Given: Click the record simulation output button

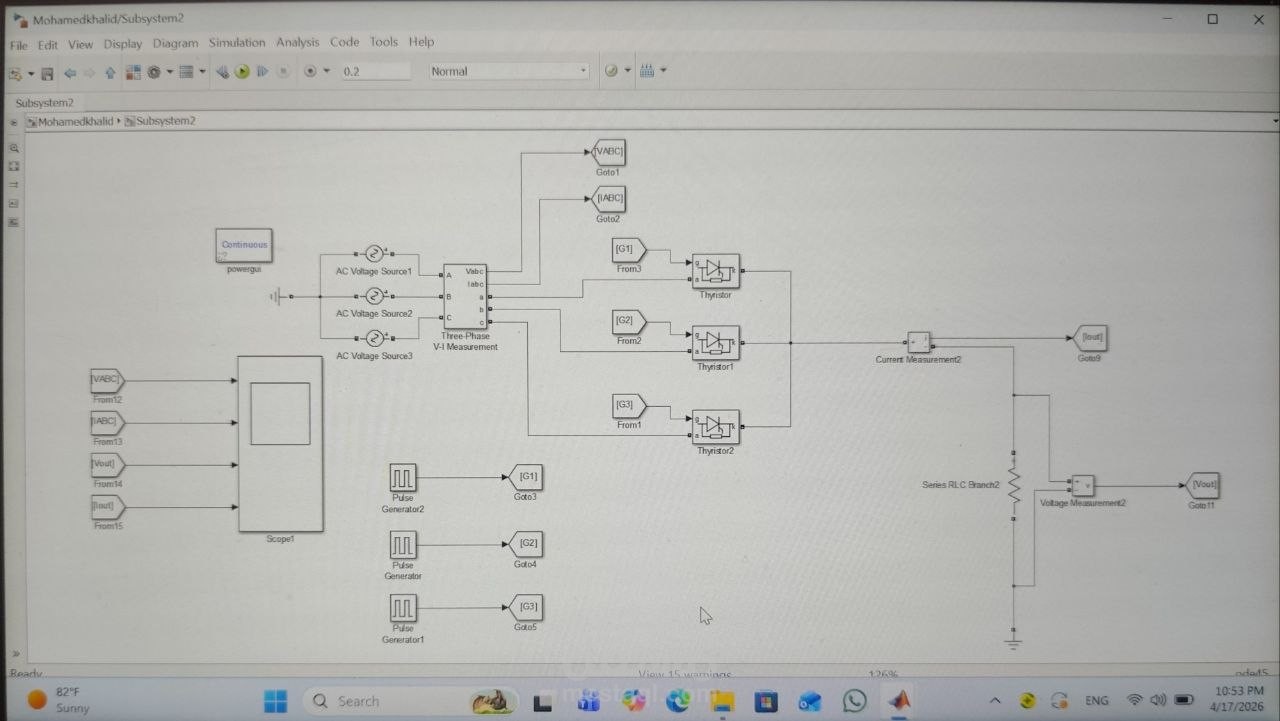Looking at the screenshot, I should pos(310,72).
